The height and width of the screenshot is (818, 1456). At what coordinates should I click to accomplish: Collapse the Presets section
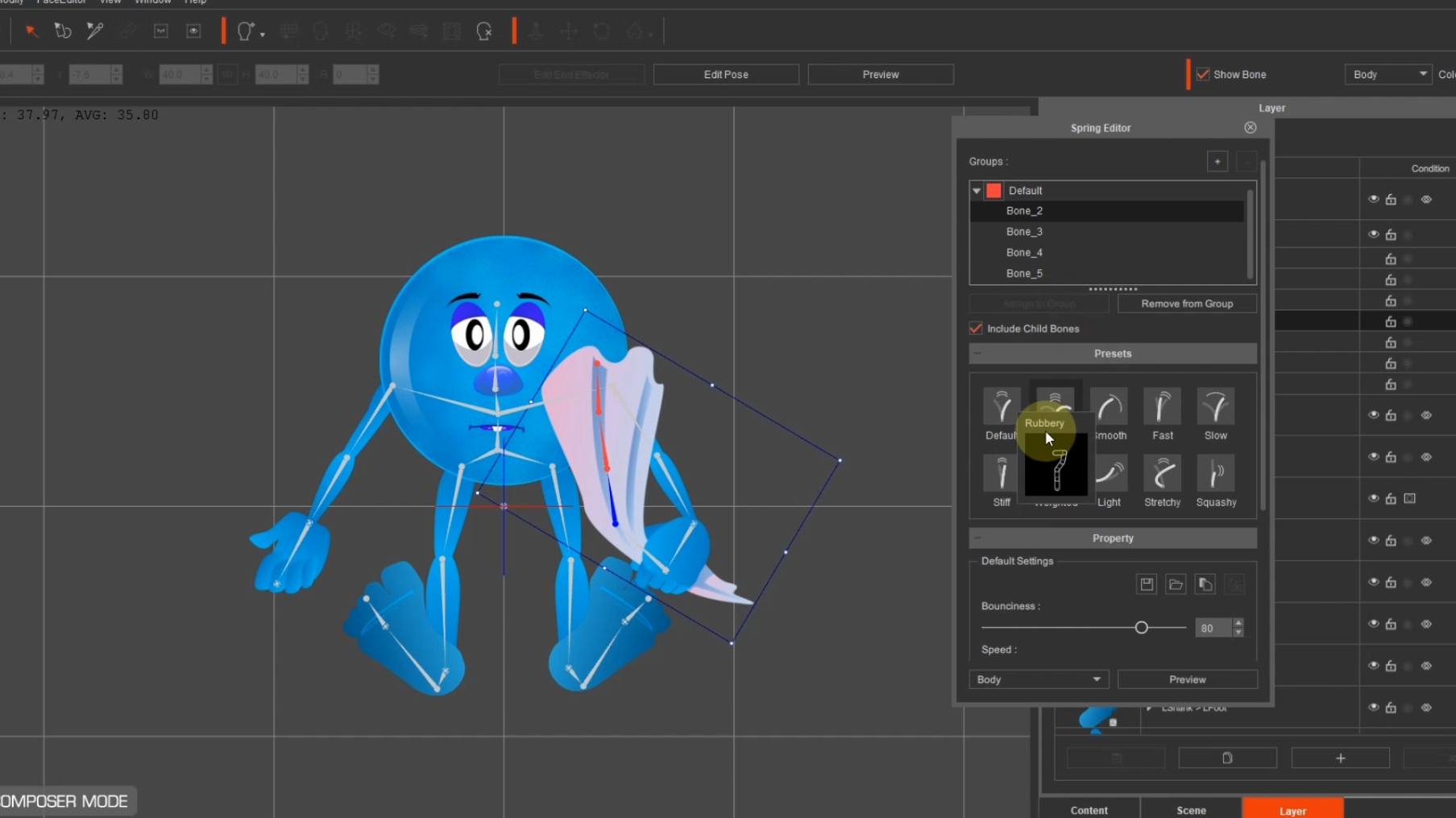coord(977,354)
